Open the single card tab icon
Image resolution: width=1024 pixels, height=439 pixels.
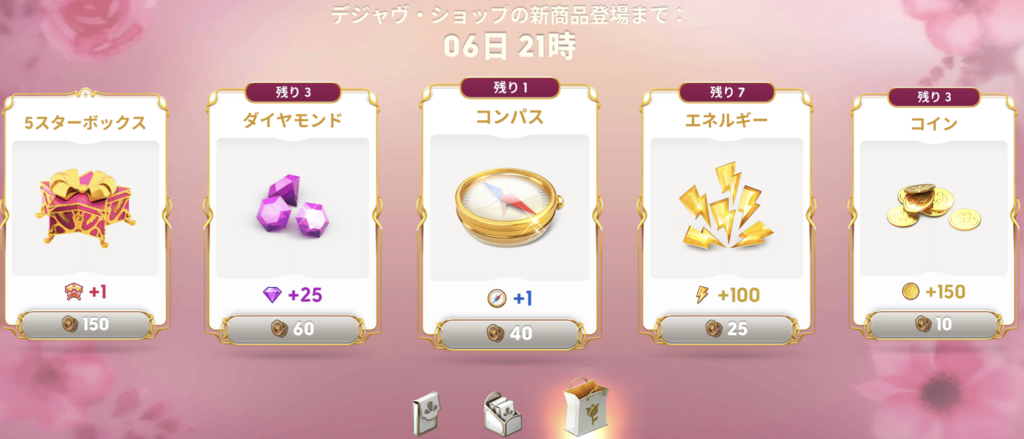[x=426, y=413]
